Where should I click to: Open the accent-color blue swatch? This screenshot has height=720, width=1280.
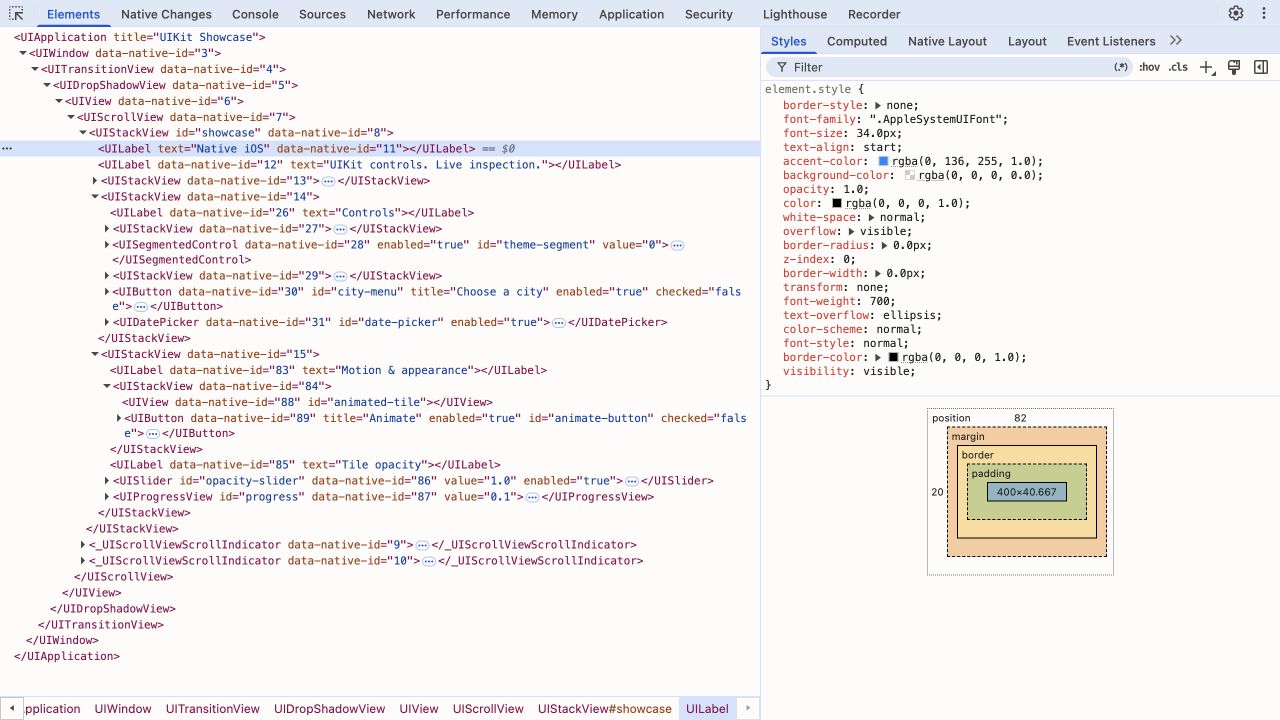click(x=884, y=161)
